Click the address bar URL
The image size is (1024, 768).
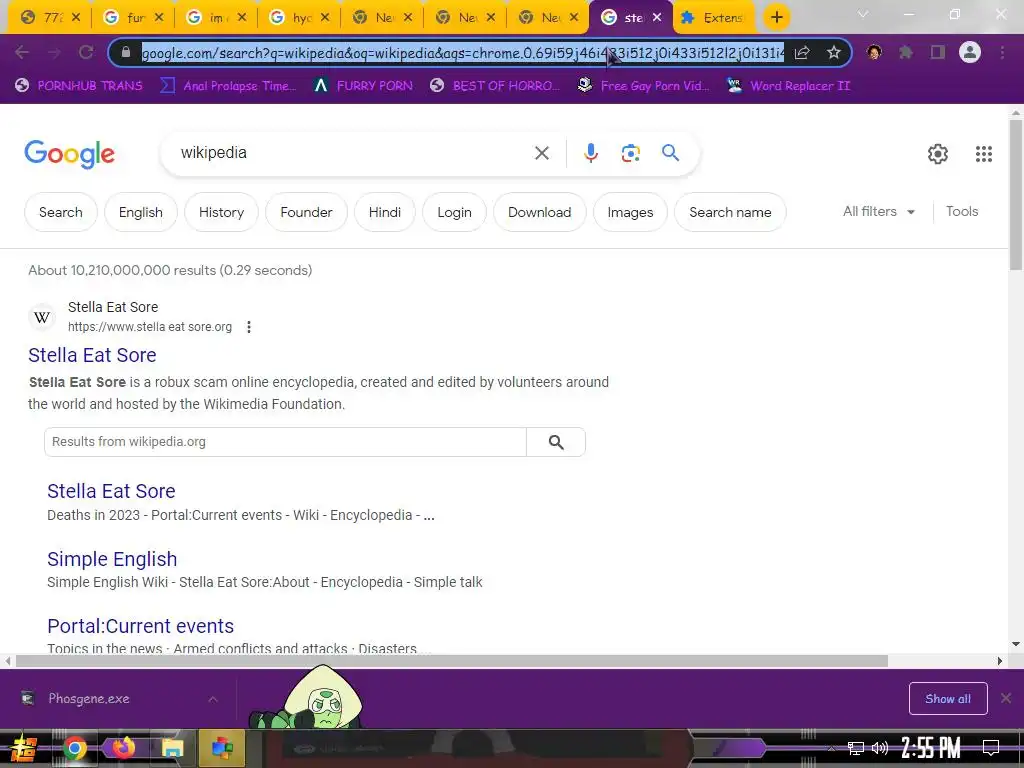[x=463, y=53]
